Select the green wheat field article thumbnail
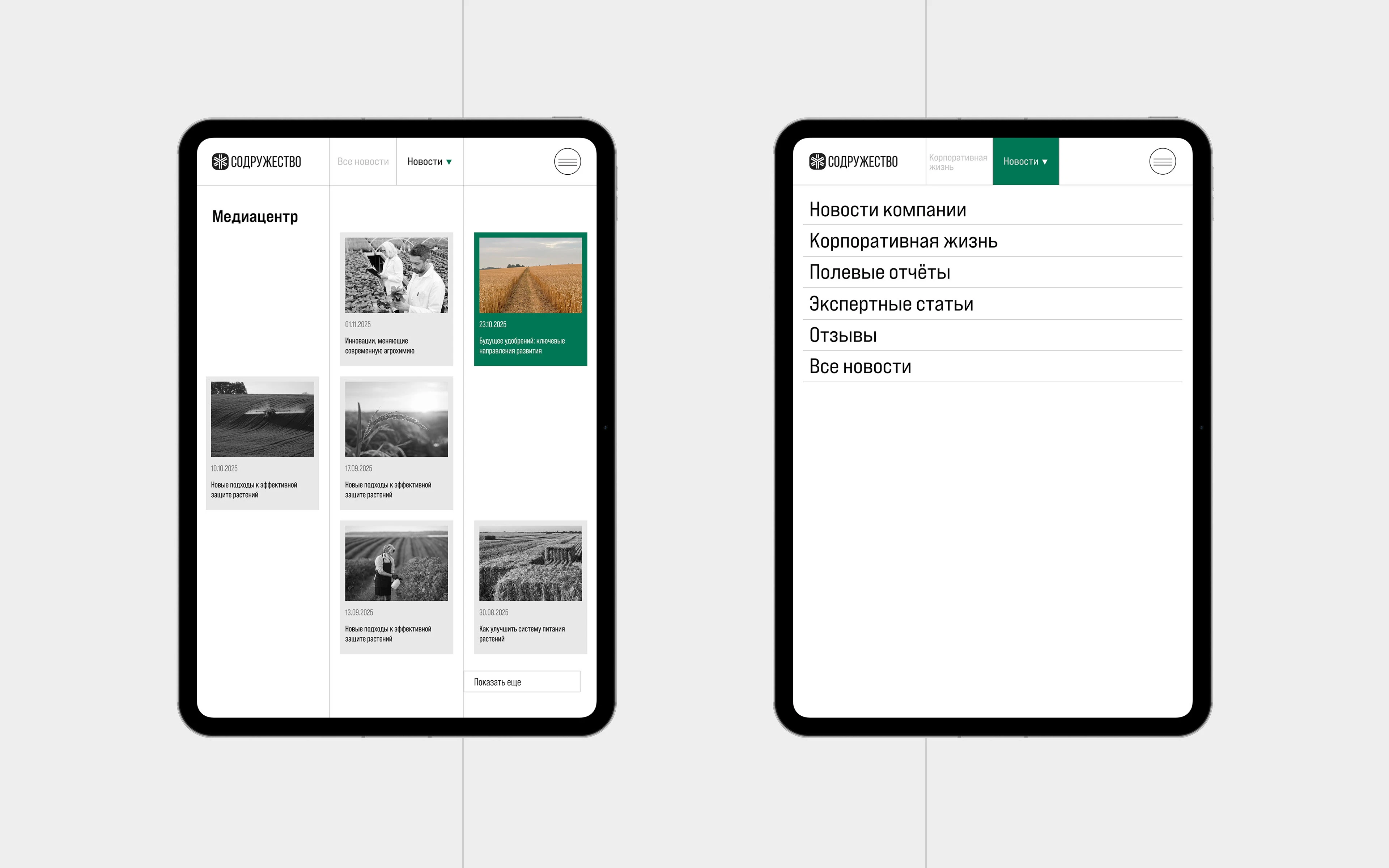The height and width of the screenshot is (868, 1389). (x=530, y=276)
